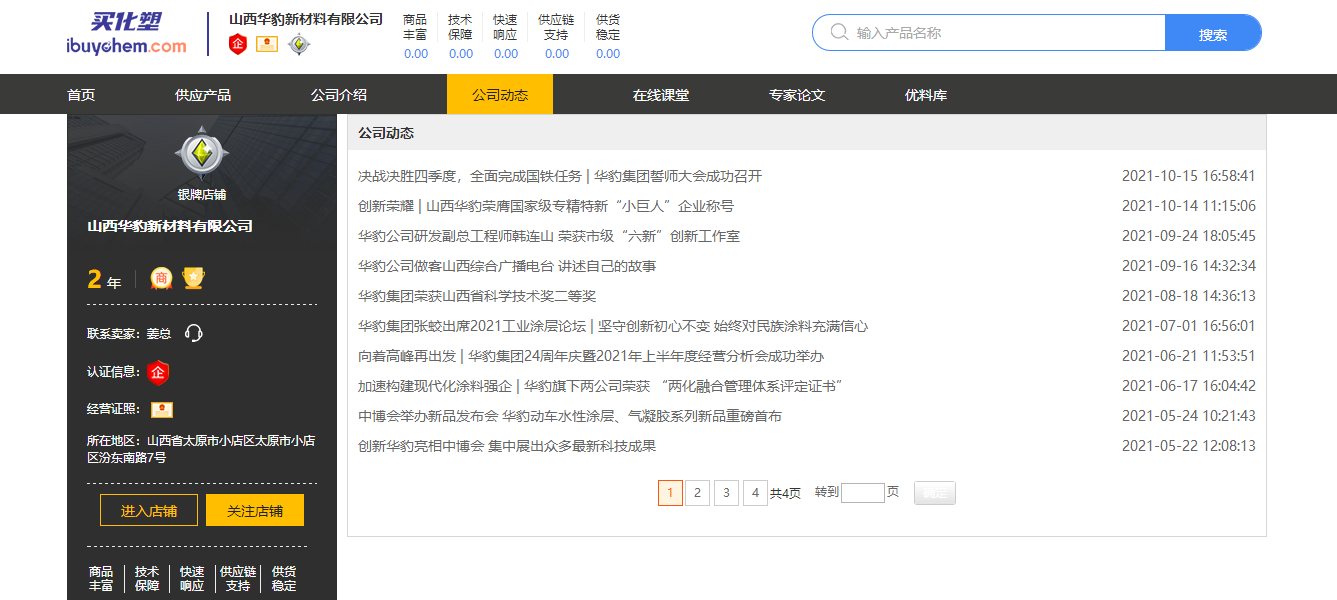Open news 决战决胜四季度 华豹集团誓师大会
The height and width of the screenshot is (600, 1337).
(x=560, y=176)
